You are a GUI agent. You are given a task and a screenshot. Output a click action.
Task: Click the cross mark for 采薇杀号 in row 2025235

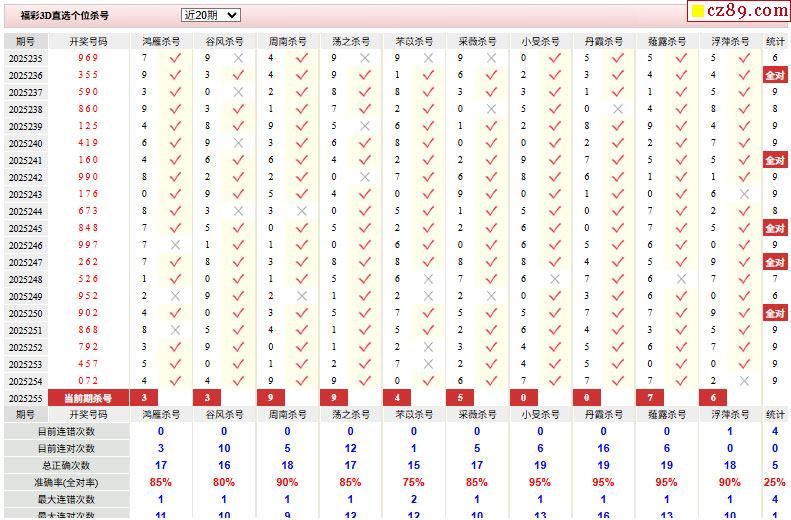tap(491, 58)
